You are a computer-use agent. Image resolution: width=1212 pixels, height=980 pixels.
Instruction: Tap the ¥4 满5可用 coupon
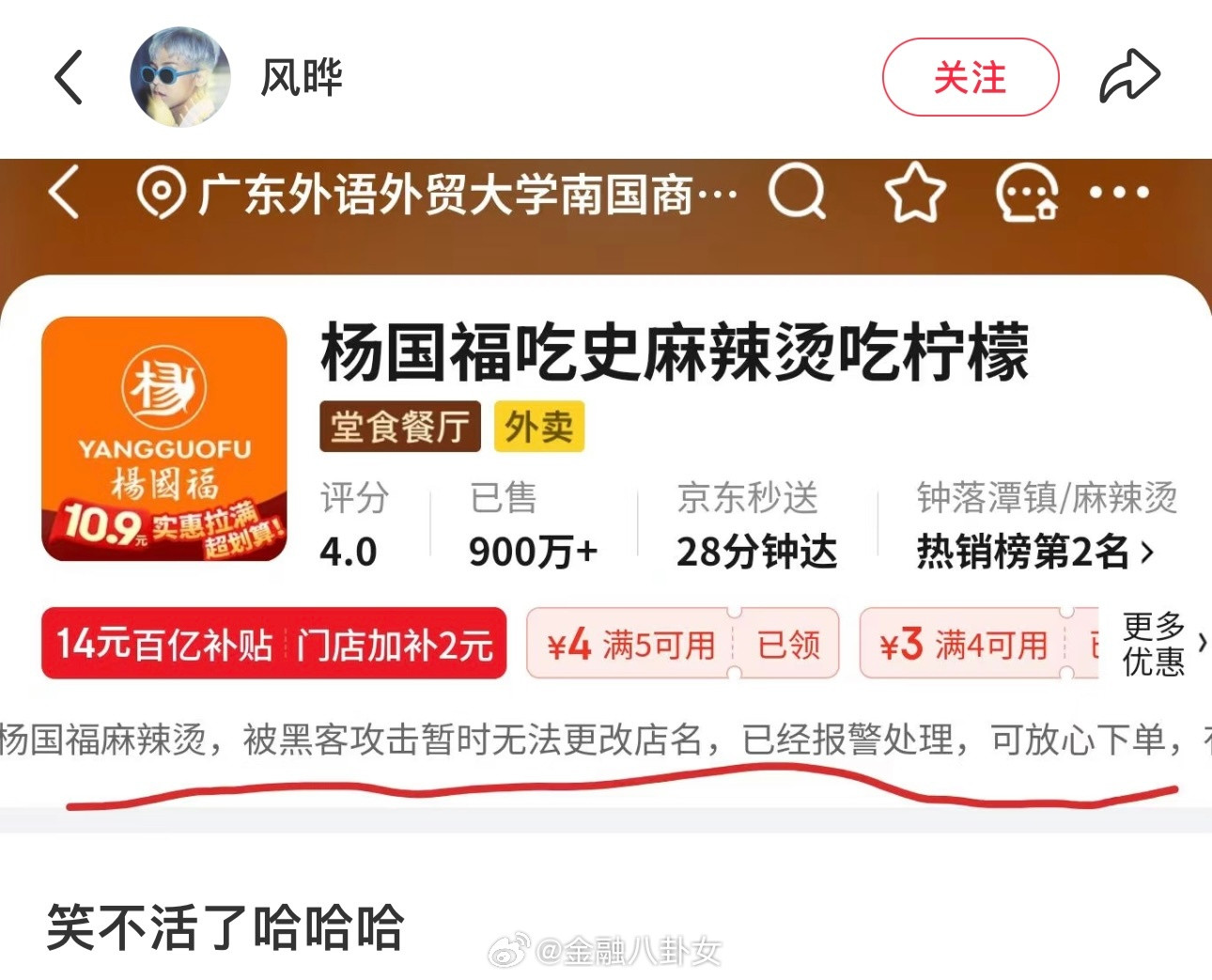click(682, 644)
